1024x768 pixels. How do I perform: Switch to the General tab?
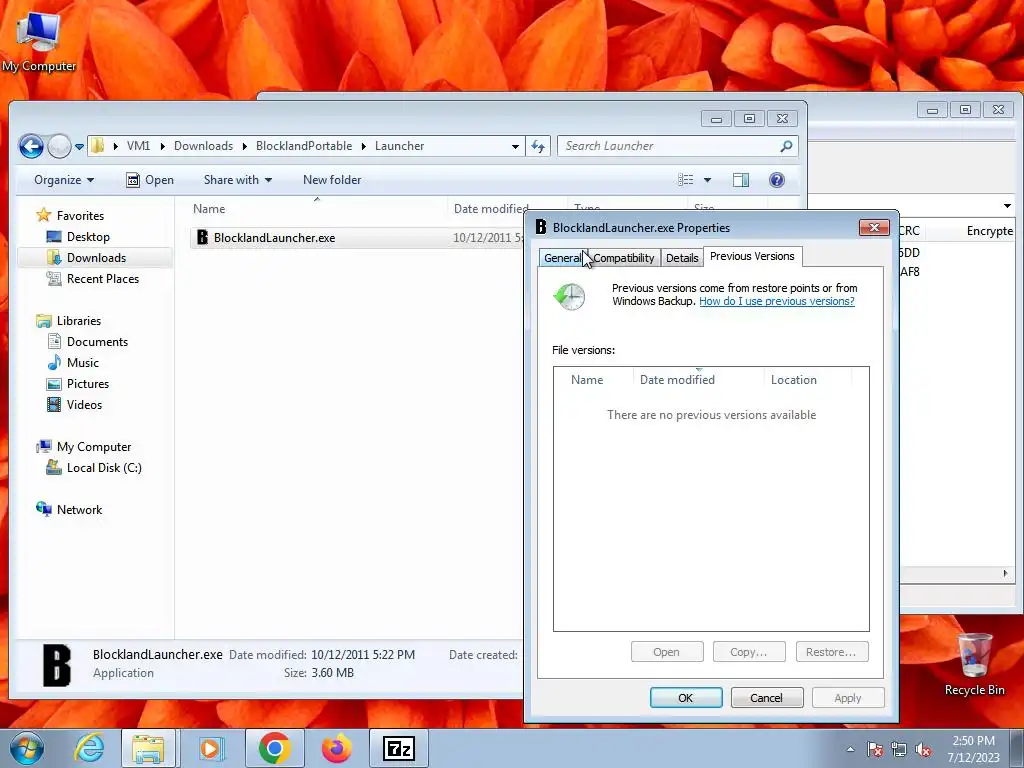pos(562,258)
